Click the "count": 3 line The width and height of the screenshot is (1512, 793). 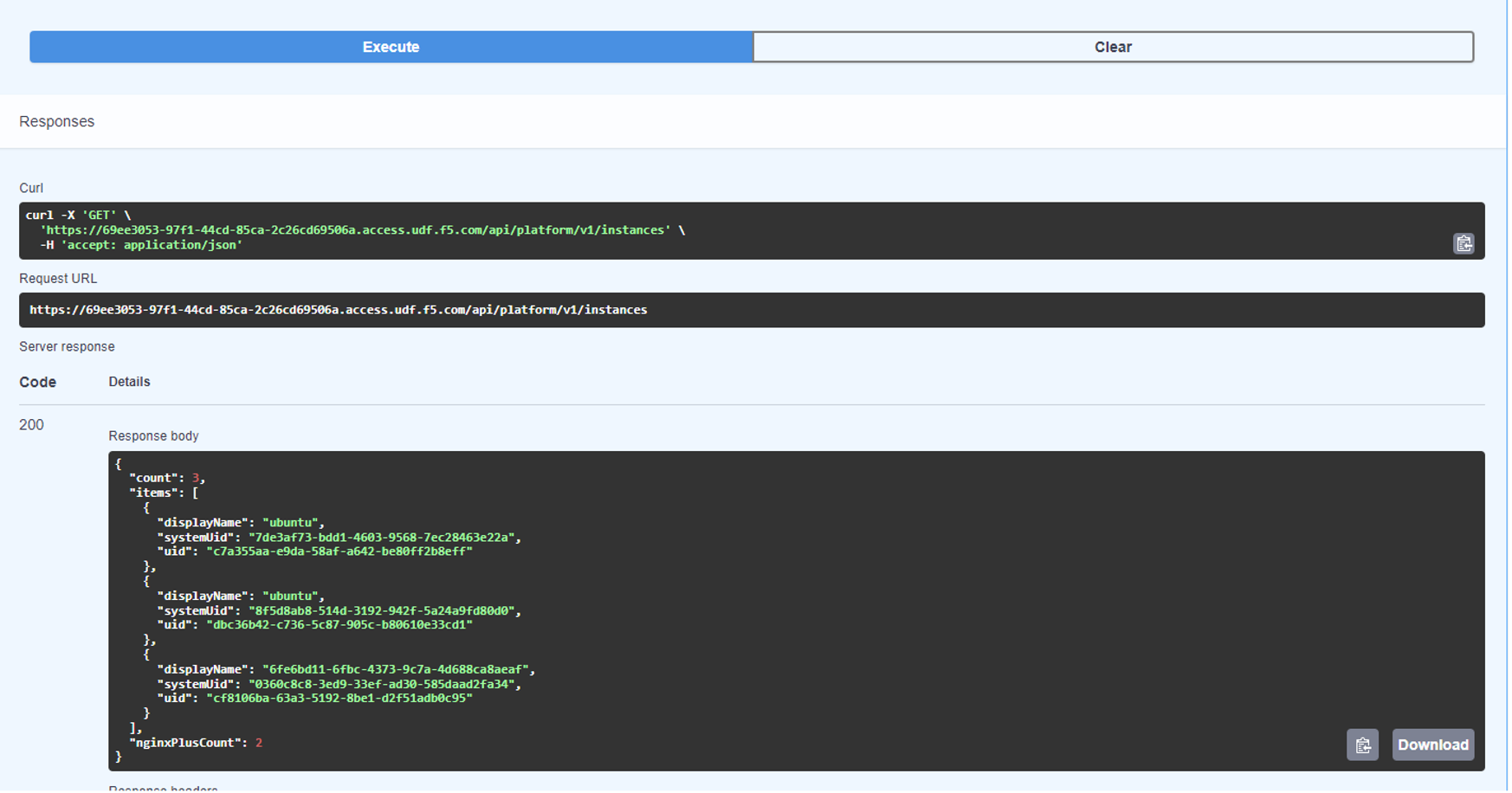click(x=167, y=478)
